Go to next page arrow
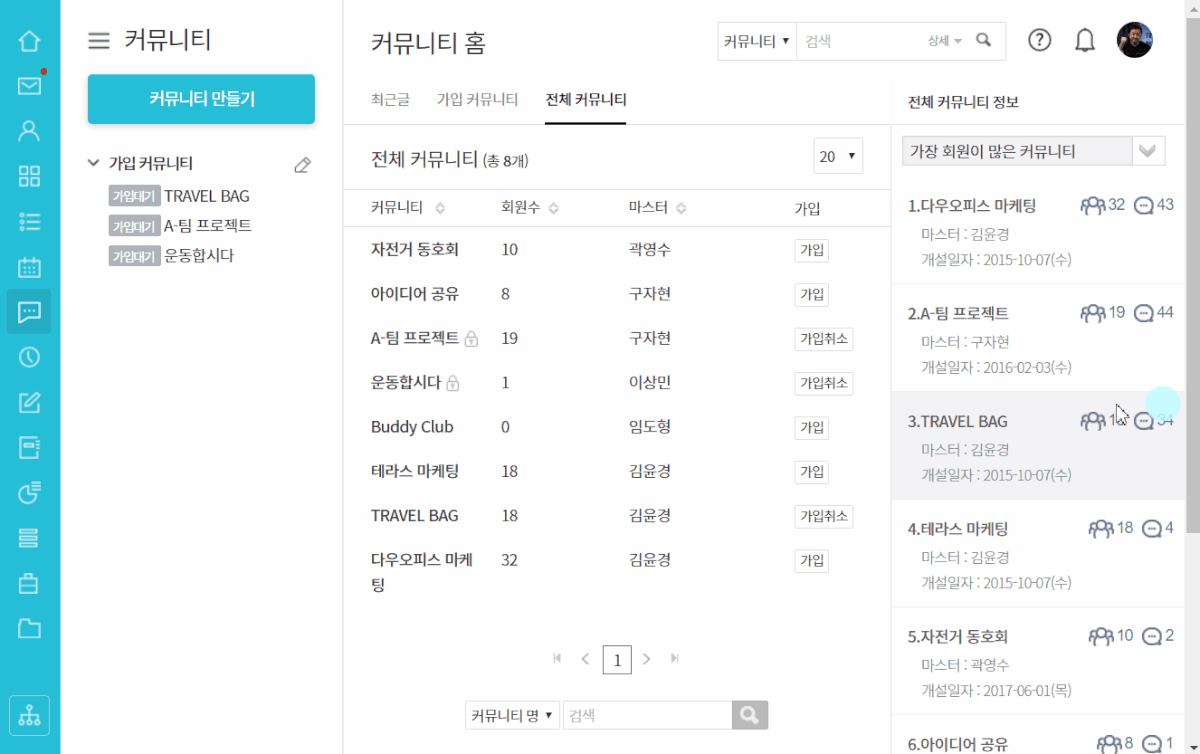Screen dimensions: 1200x754 click(x=647, y=658)
